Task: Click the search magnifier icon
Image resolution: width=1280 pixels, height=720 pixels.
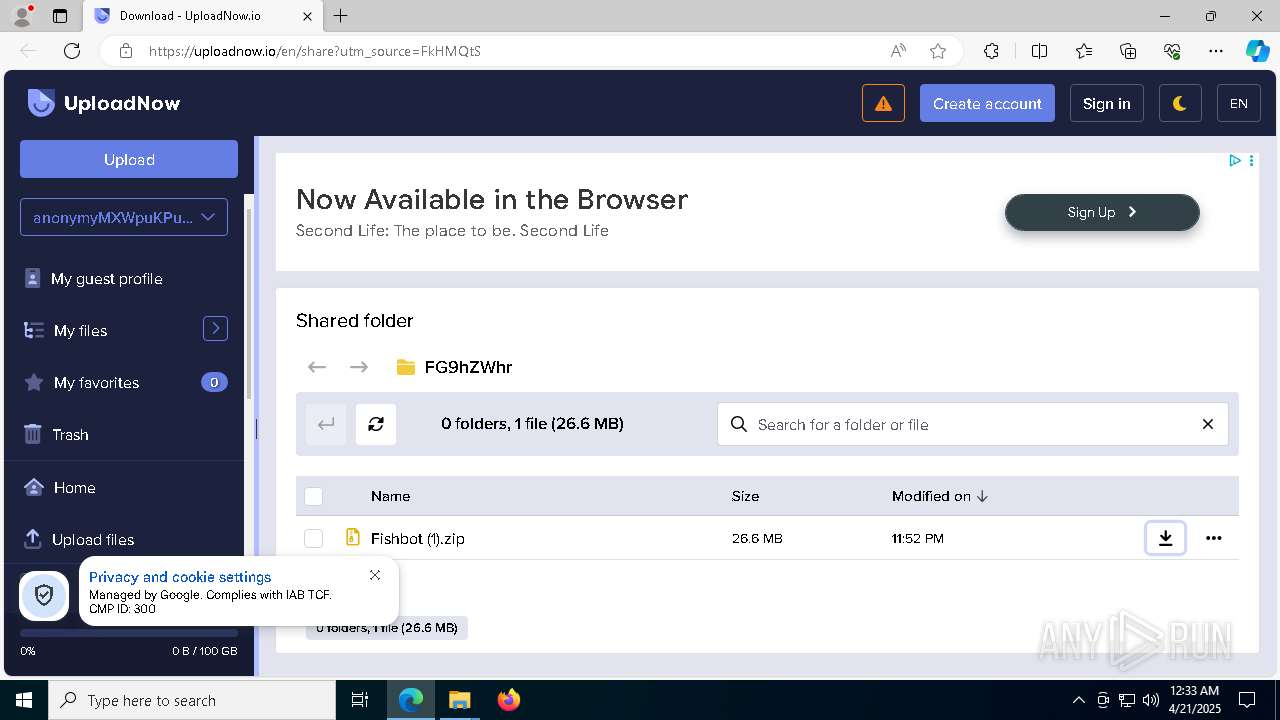Action: tap(739, 424)
